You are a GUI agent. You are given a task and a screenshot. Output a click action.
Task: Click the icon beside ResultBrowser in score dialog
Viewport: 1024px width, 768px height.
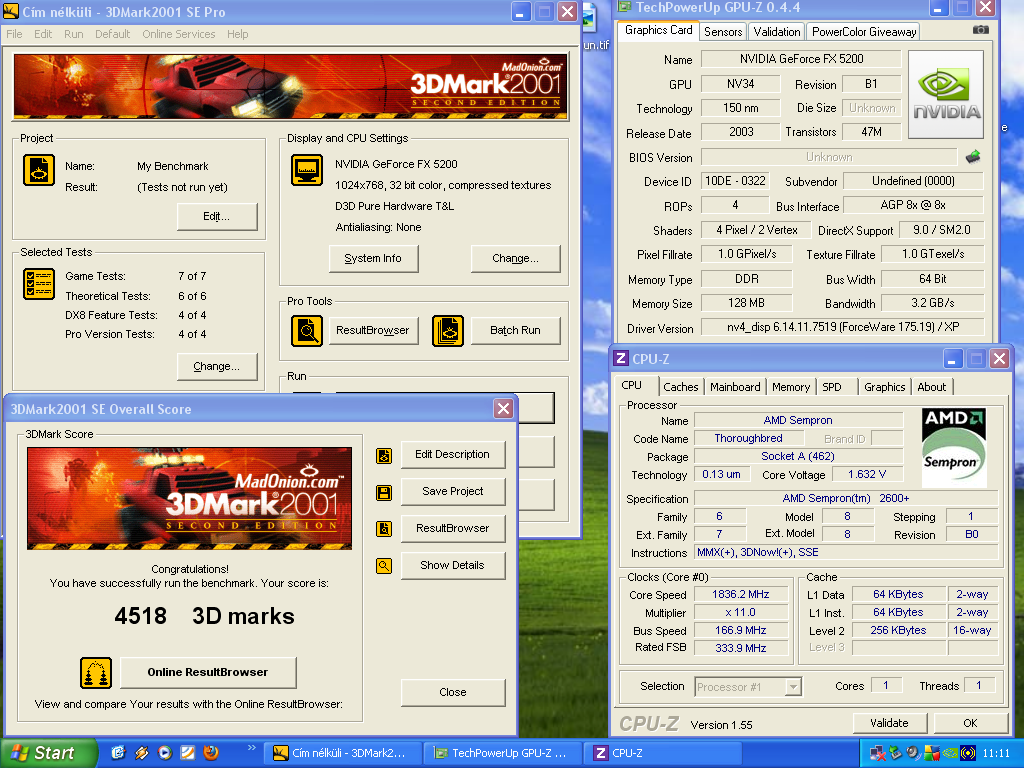pyautogui.click(x=384, y=529)
